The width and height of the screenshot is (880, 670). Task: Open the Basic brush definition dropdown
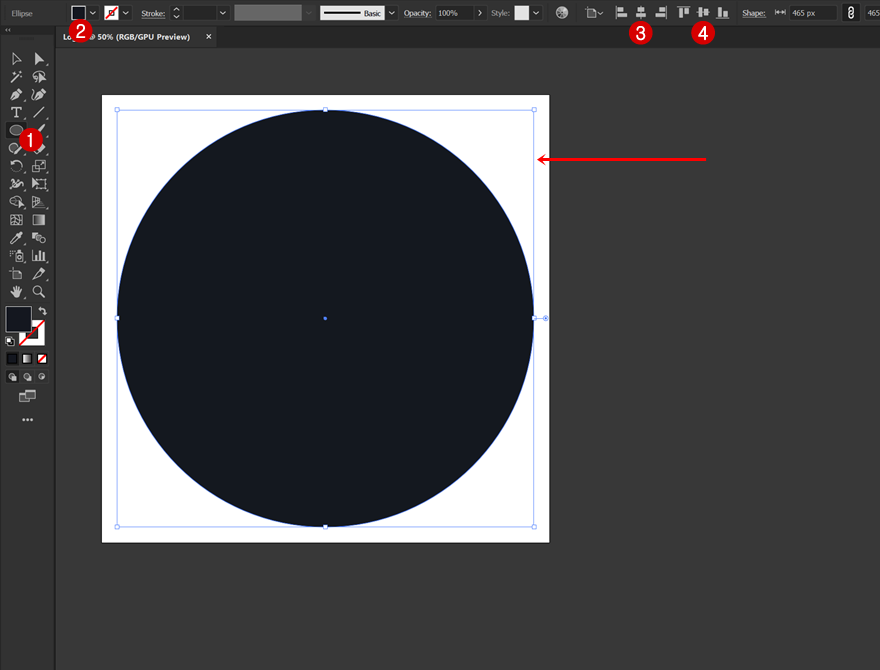click(x=391, y=13)
